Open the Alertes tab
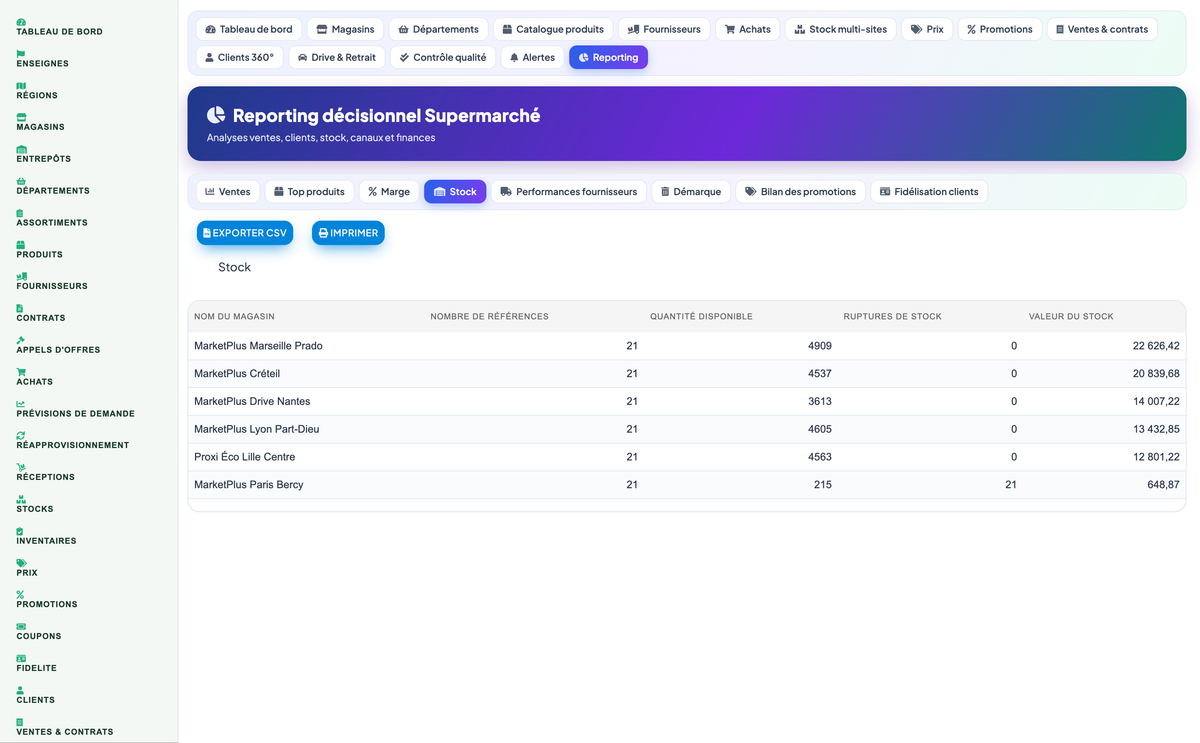Screen dimensions: 1200x743 pyautogui.click(x=532, y=57)
